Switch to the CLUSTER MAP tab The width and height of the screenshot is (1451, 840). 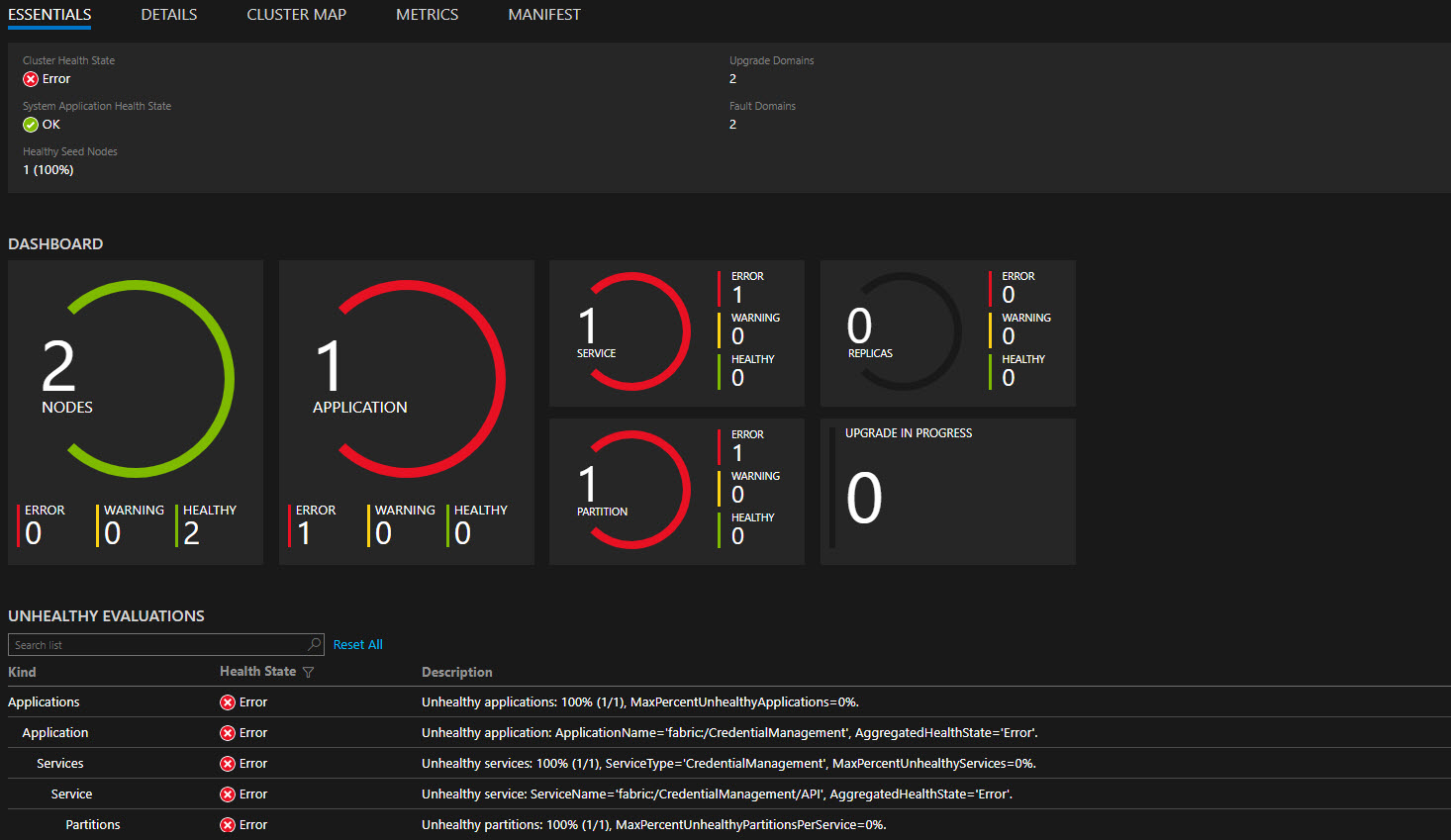296,14
